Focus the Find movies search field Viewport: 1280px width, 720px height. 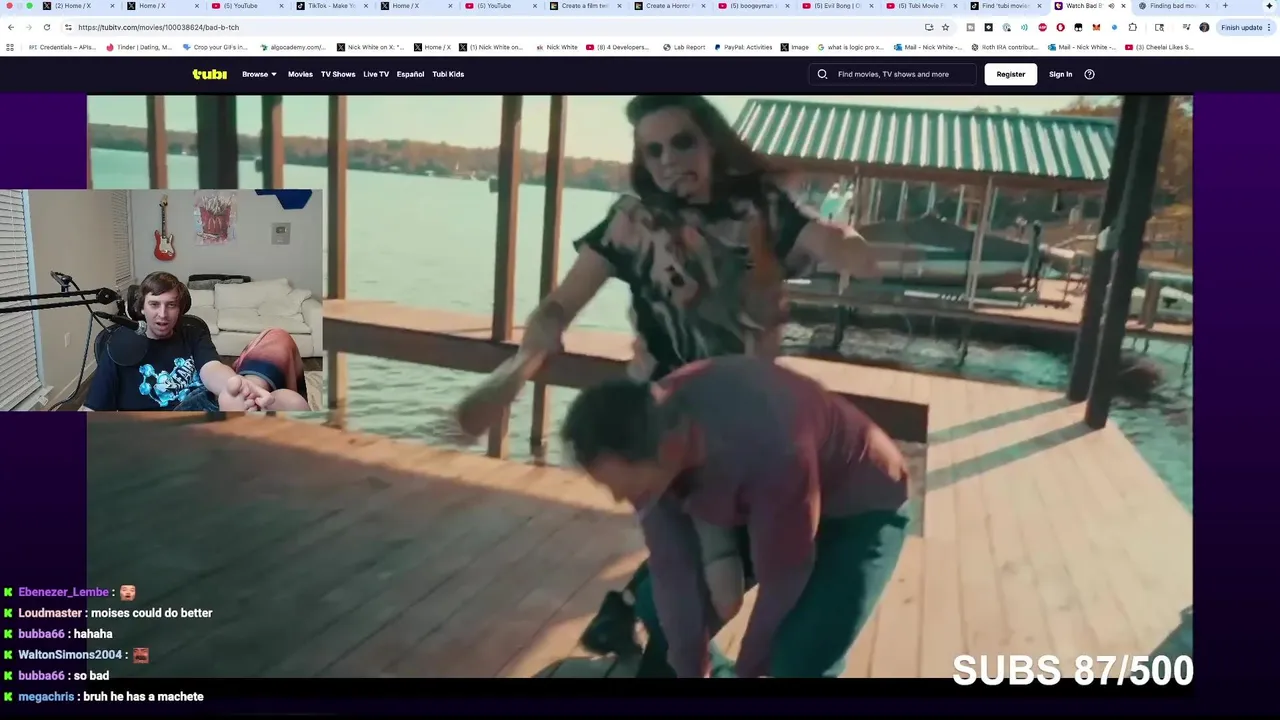tap(892, 74)
